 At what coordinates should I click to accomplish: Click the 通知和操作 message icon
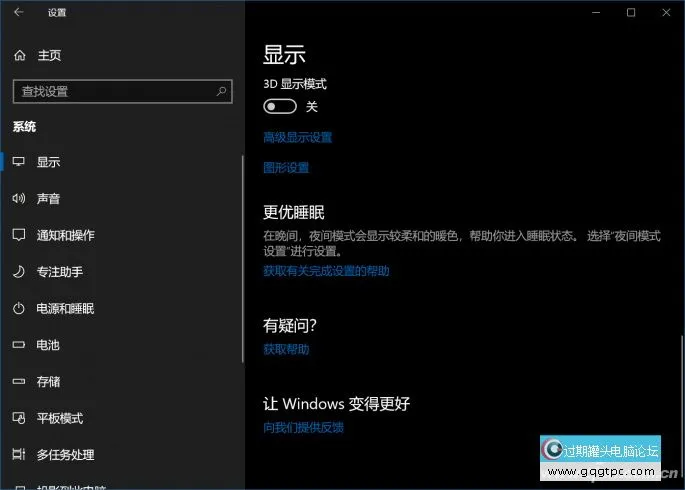19,235
